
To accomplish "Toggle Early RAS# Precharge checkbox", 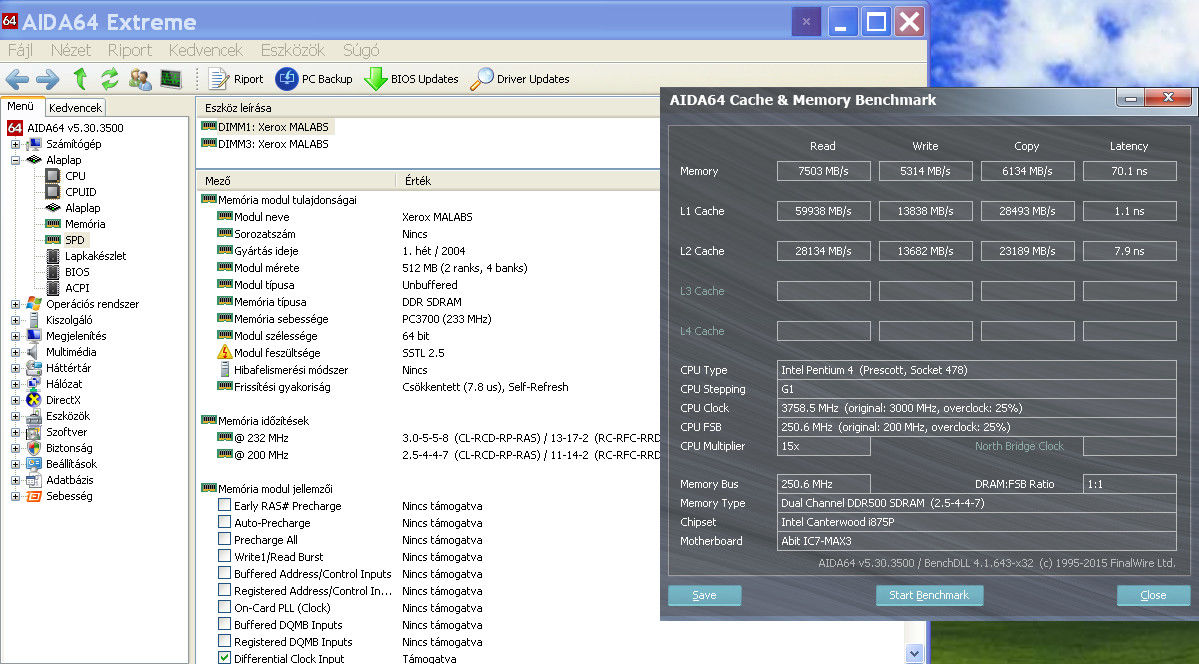I will click(224, 505).
